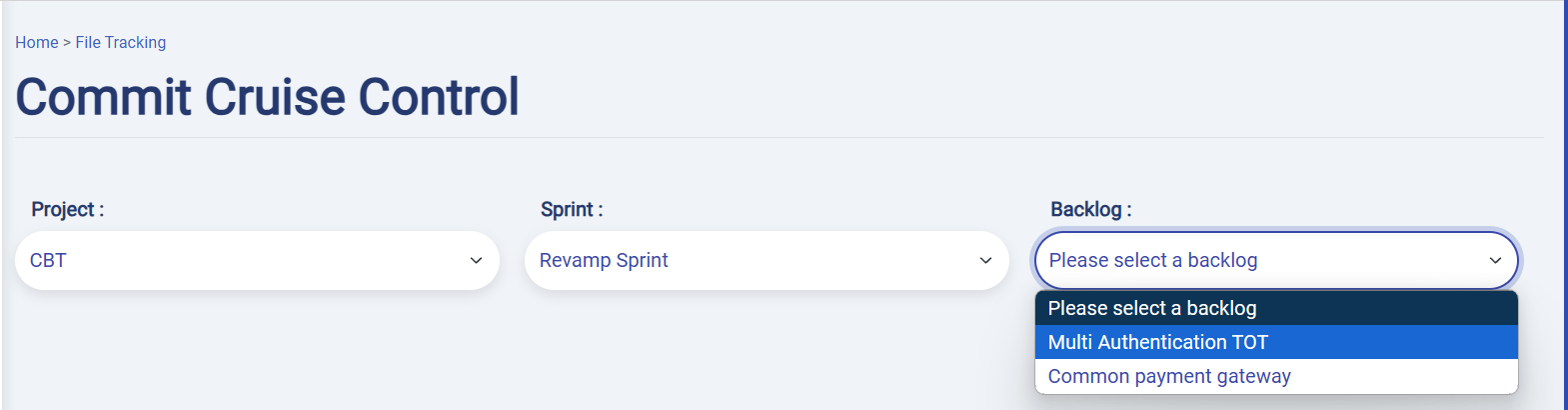
Task: Open the File Tracking breadcrumb link
Action: (121, 42)
